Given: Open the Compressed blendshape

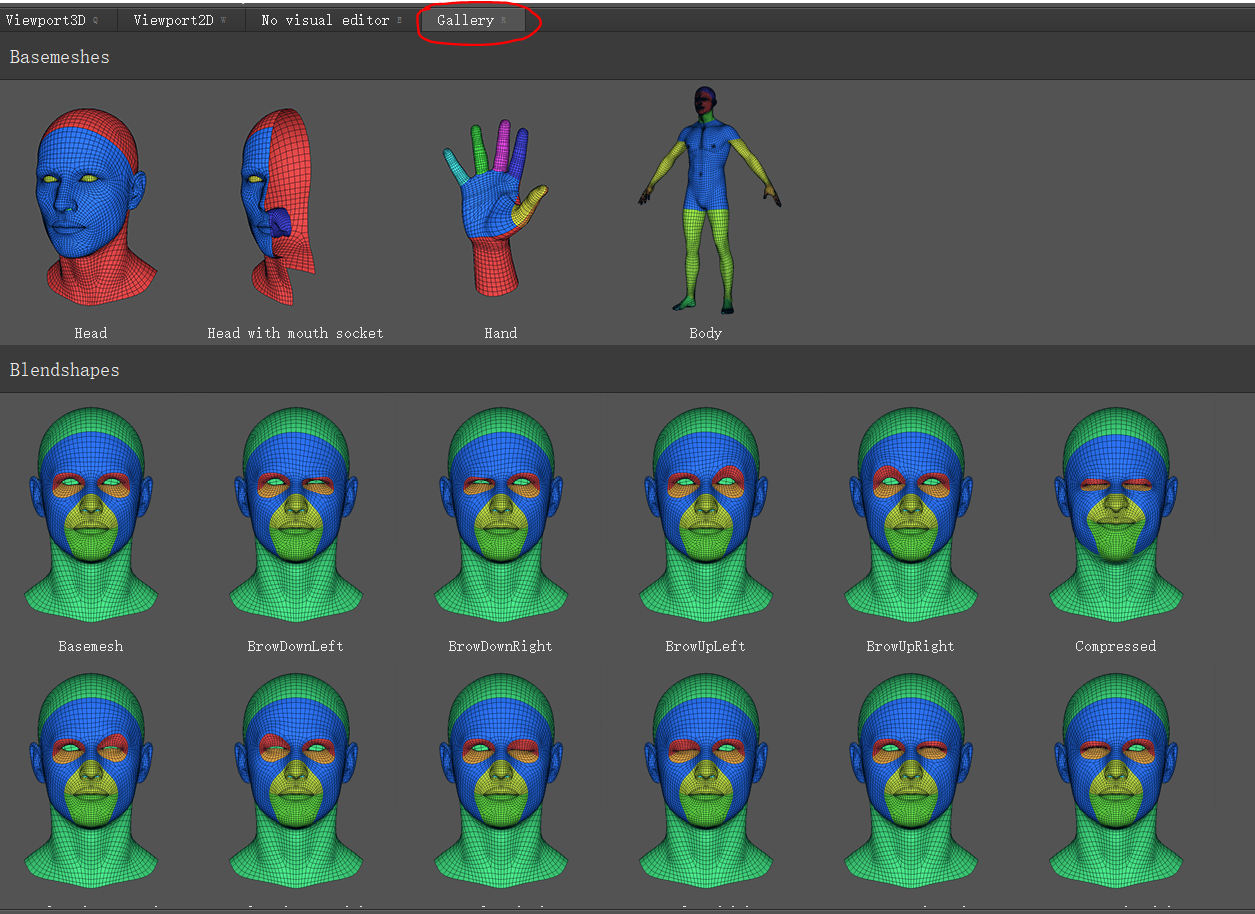Looking at the screenshot, I should (x=1115, y=515).
